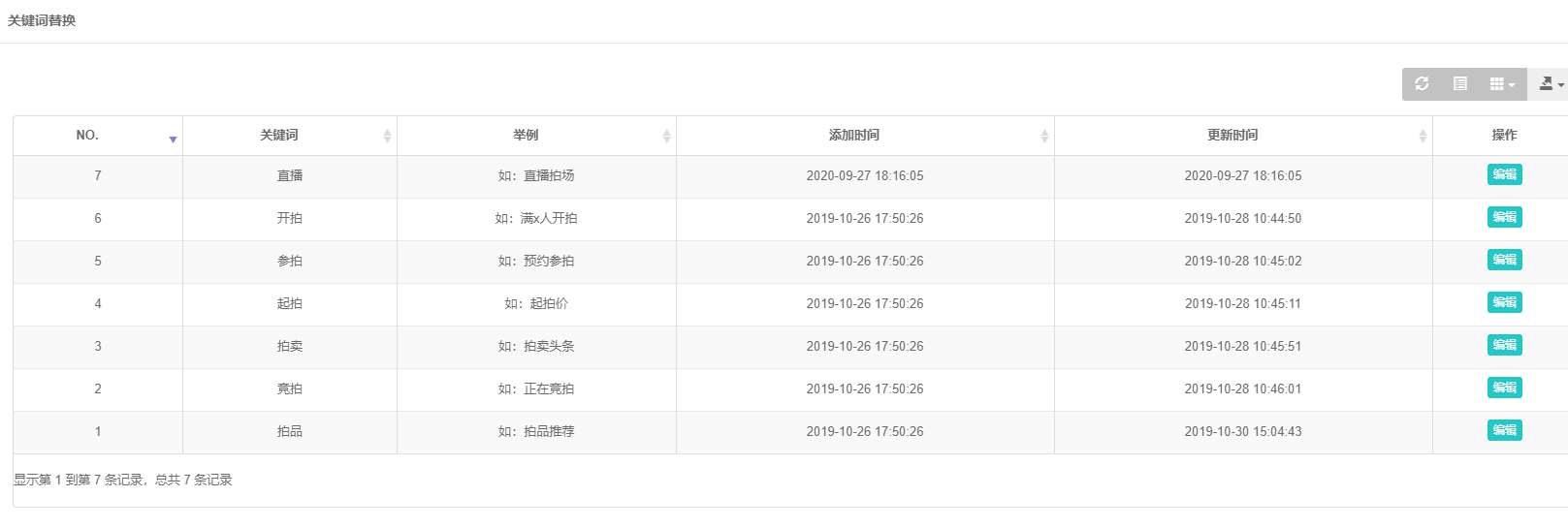The width and height of the screenshot is (1568, 528).
Task: Edit the 起拍 keyword row
Action: pos(1504,302)
